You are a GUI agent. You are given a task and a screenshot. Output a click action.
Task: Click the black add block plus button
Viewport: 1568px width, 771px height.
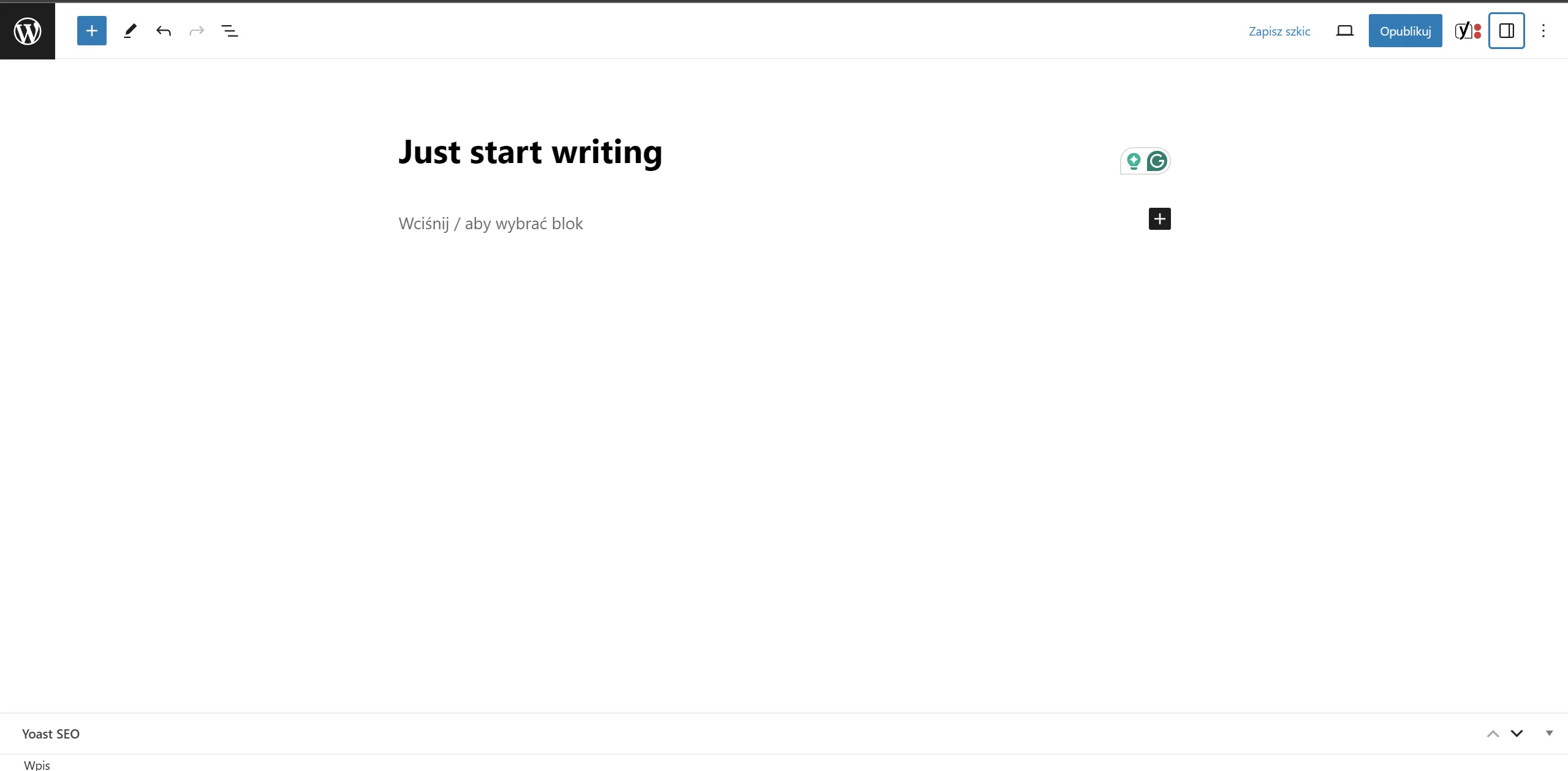[1159, 219]
